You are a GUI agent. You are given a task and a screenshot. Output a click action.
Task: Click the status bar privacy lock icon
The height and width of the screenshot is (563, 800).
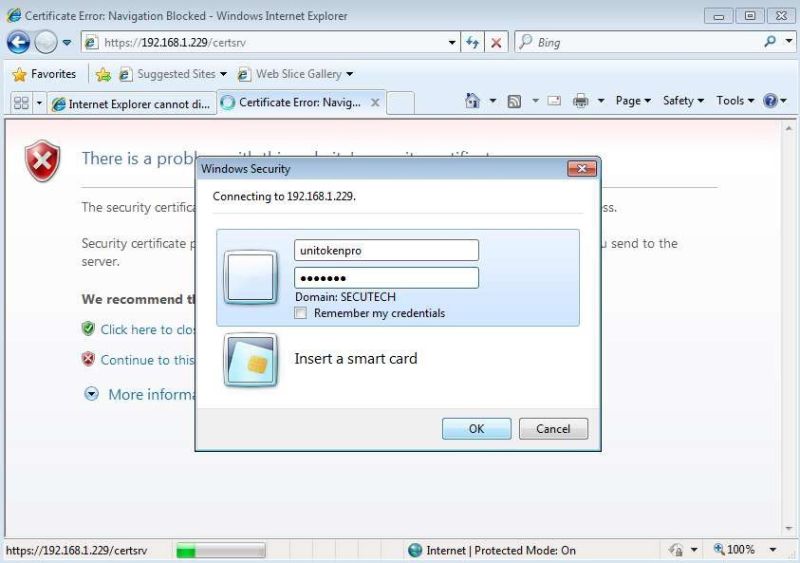point(676,550)
